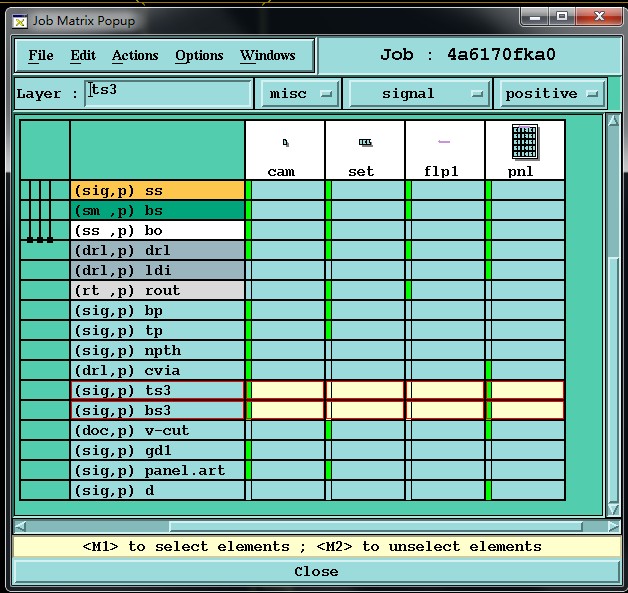Open the Windows menu
This screenshot has width=628, height=593.
coord(268,55)
